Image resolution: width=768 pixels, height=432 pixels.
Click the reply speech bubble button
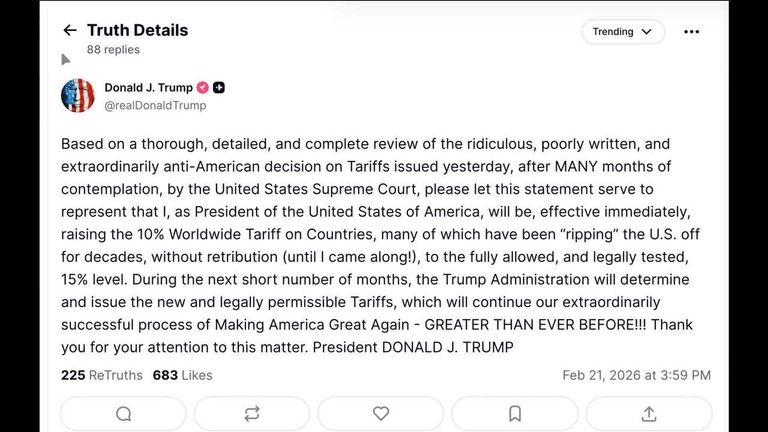pos(123,414)
